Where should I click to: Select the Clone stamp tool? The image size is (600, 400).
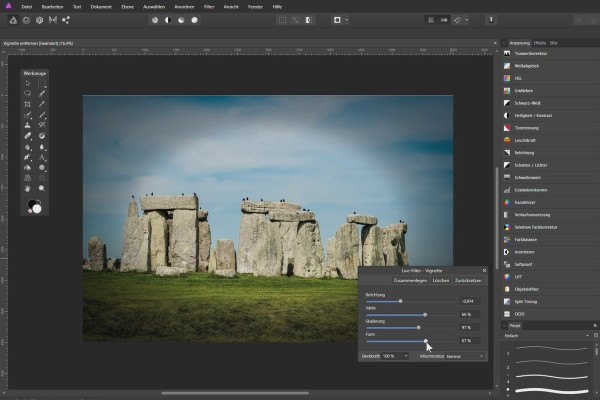tap(28, 125)
